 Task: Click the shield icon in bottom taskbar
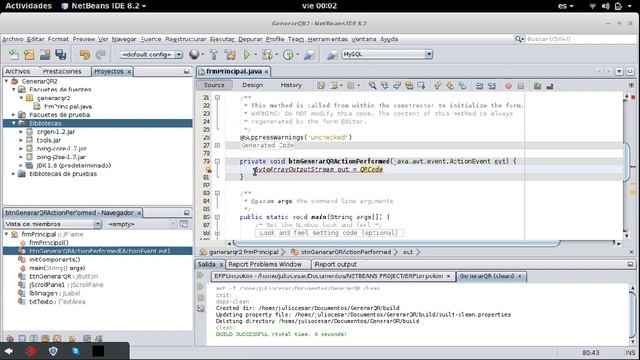click(53, 351)
